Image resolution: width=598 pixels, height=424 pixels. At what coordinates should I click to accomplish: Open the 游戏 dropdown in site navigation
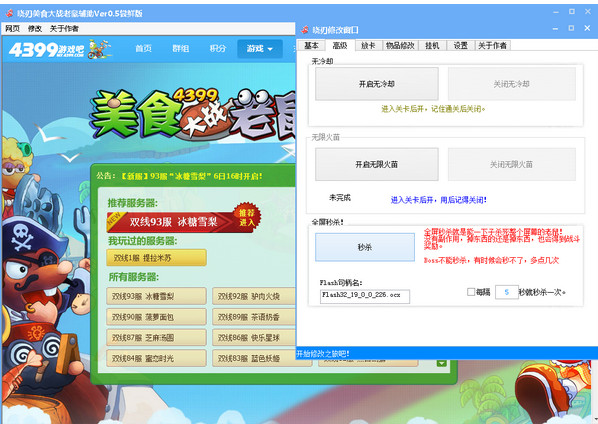(260, 49)
